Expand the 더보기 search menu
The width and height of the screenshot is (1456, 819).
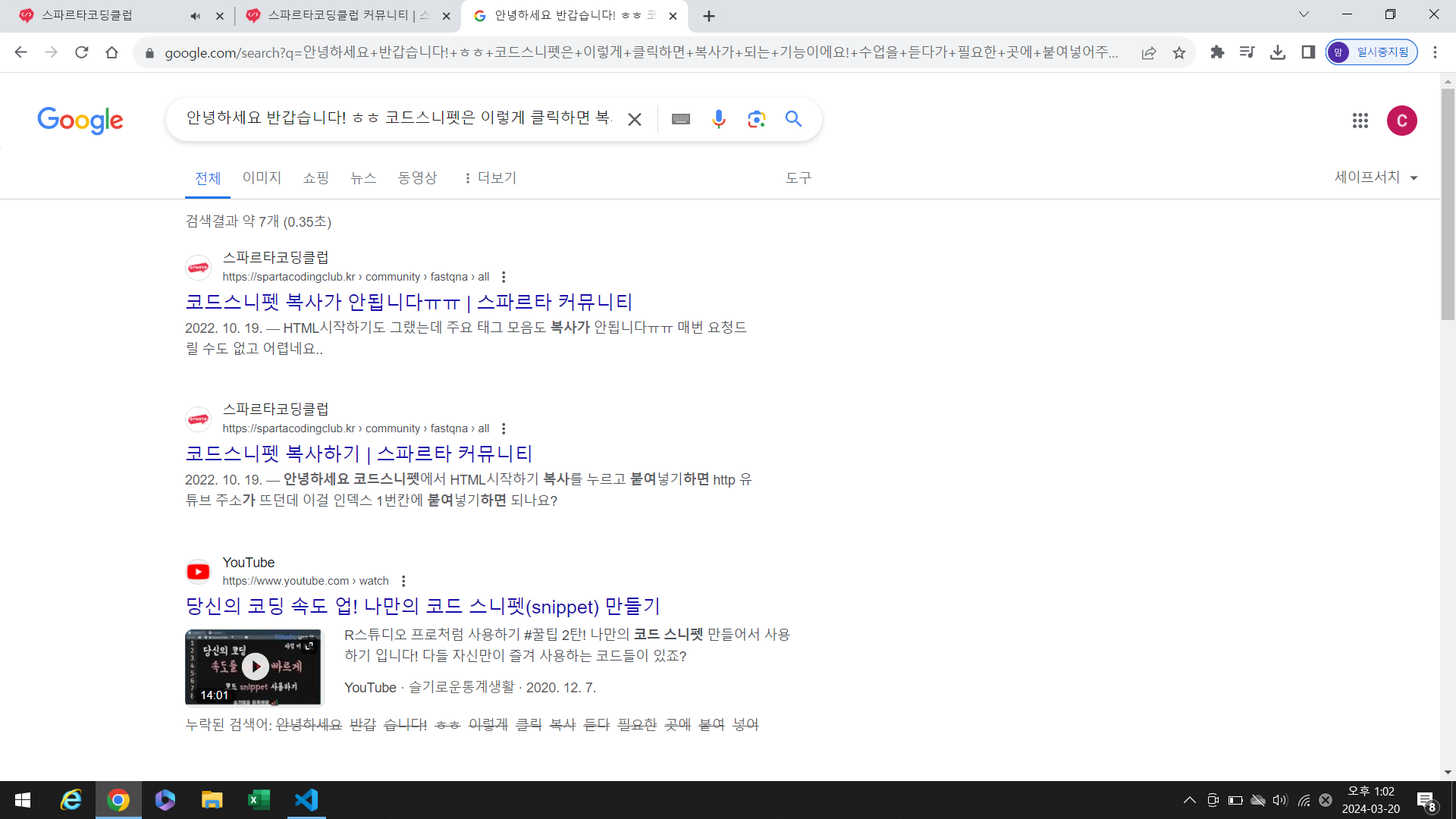pos(490,177)
